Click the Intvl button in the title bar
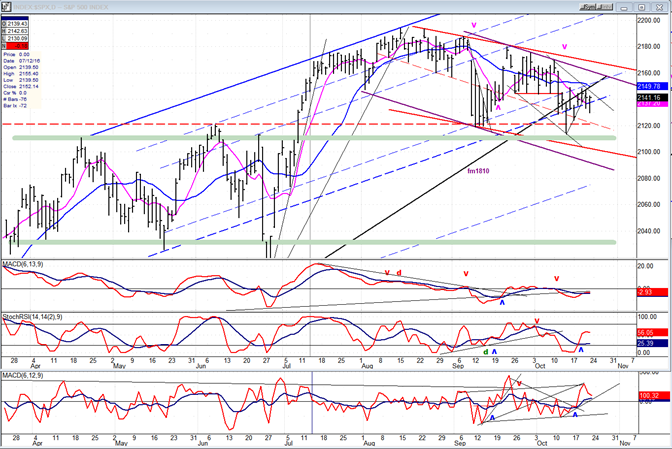Image resolution: width=672 pixels, height=449 pixels. [605, 7]
